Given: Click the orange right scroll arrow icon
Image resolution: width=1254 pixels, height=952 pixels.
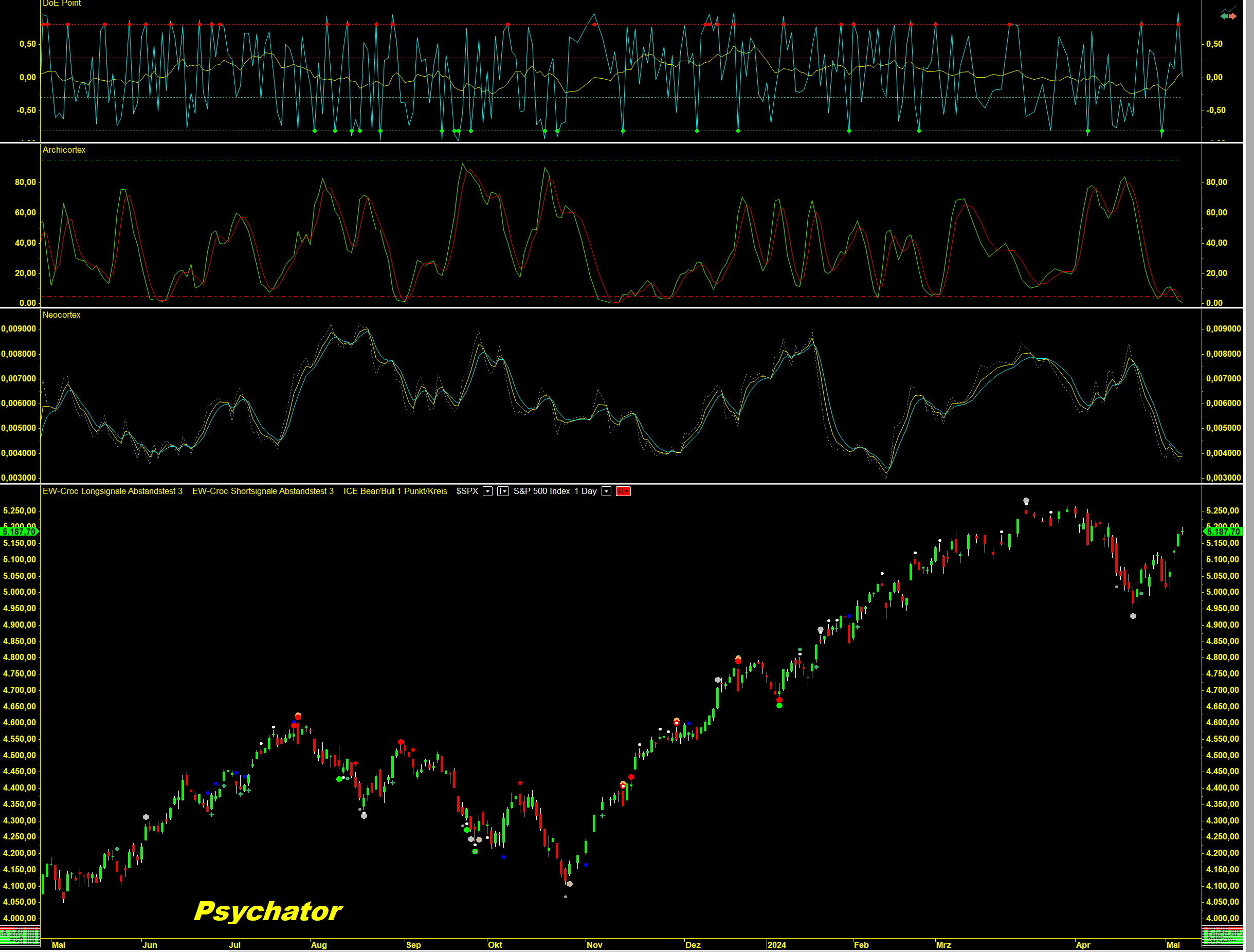Looking at the screenshot, I should click(x=1232, y=16).
